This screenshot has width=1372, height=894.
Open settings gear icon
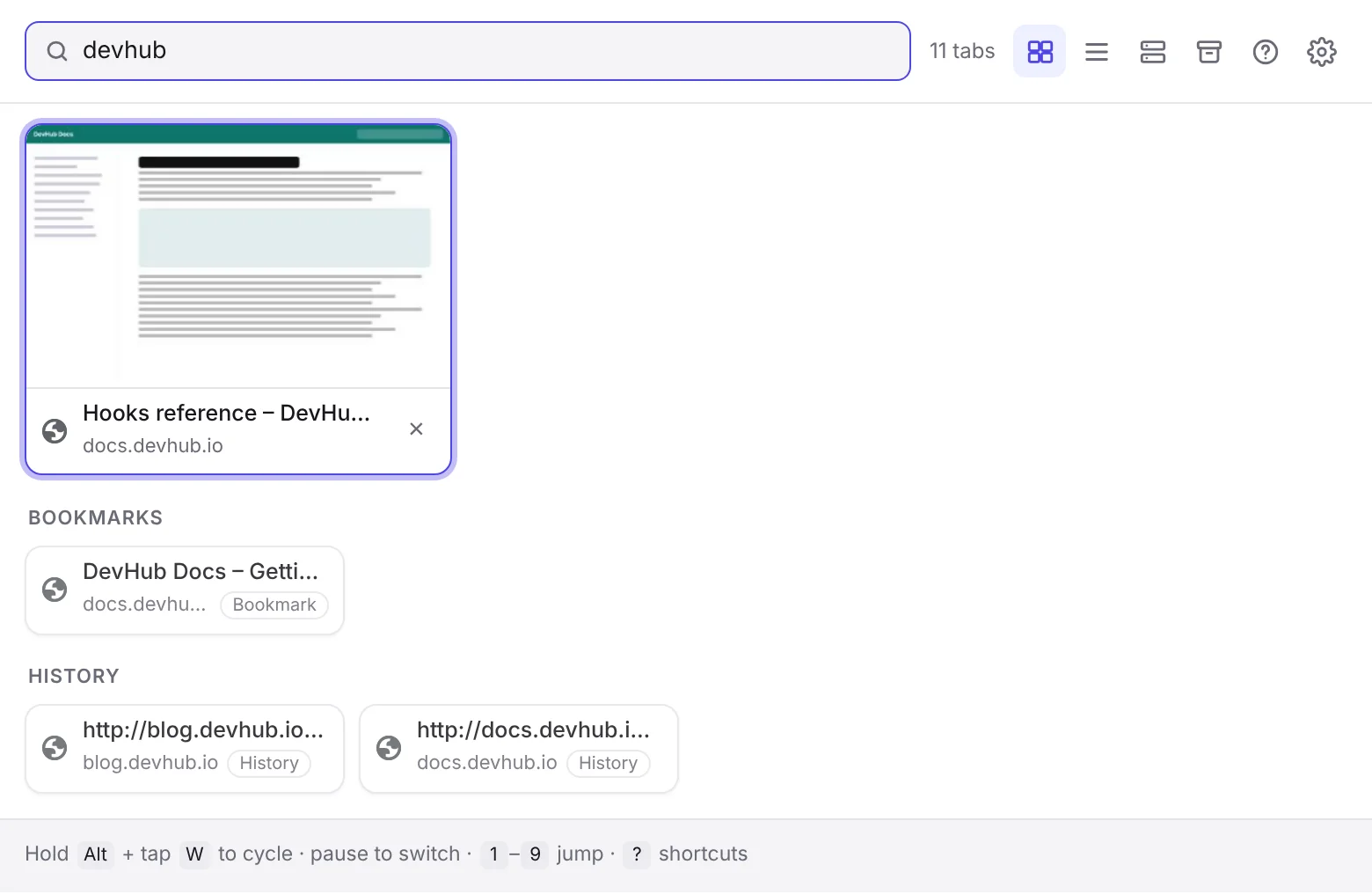click(x=1321, y=52)
